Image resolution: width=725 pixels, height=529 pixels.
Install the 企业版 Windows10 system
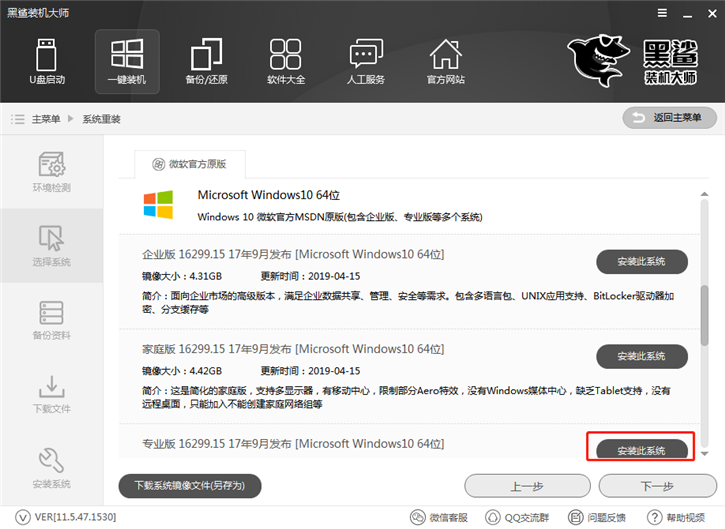pyautogui.click(x=642, y=262)
